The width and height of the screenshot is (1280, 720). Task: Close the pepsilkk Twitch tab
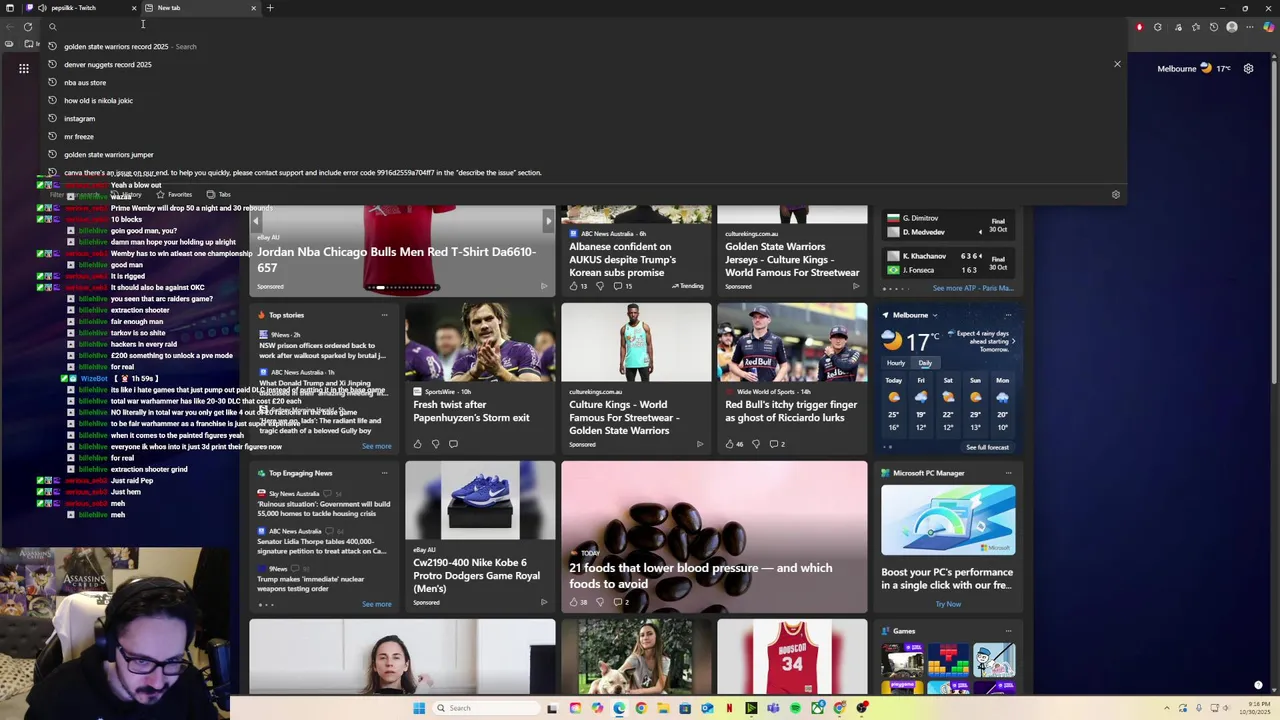point(133,8)
